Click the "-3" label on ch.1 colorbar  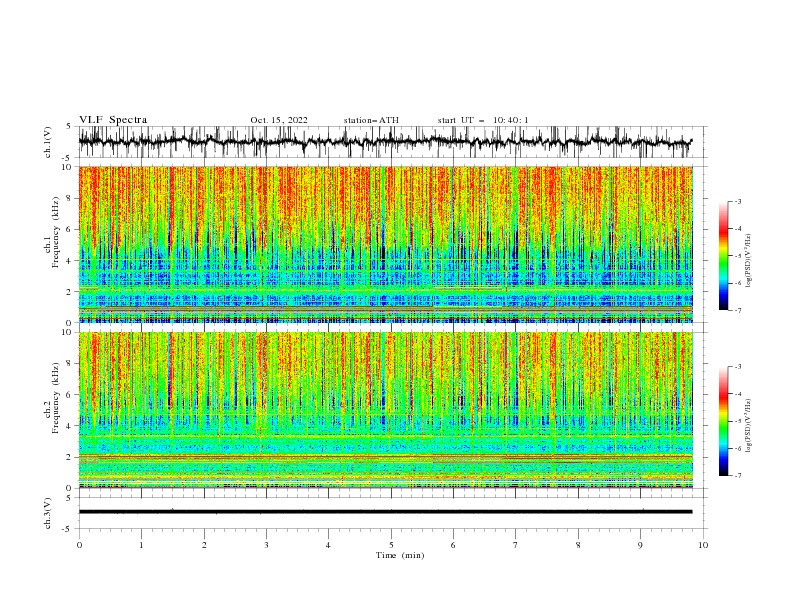pos(738,201)
